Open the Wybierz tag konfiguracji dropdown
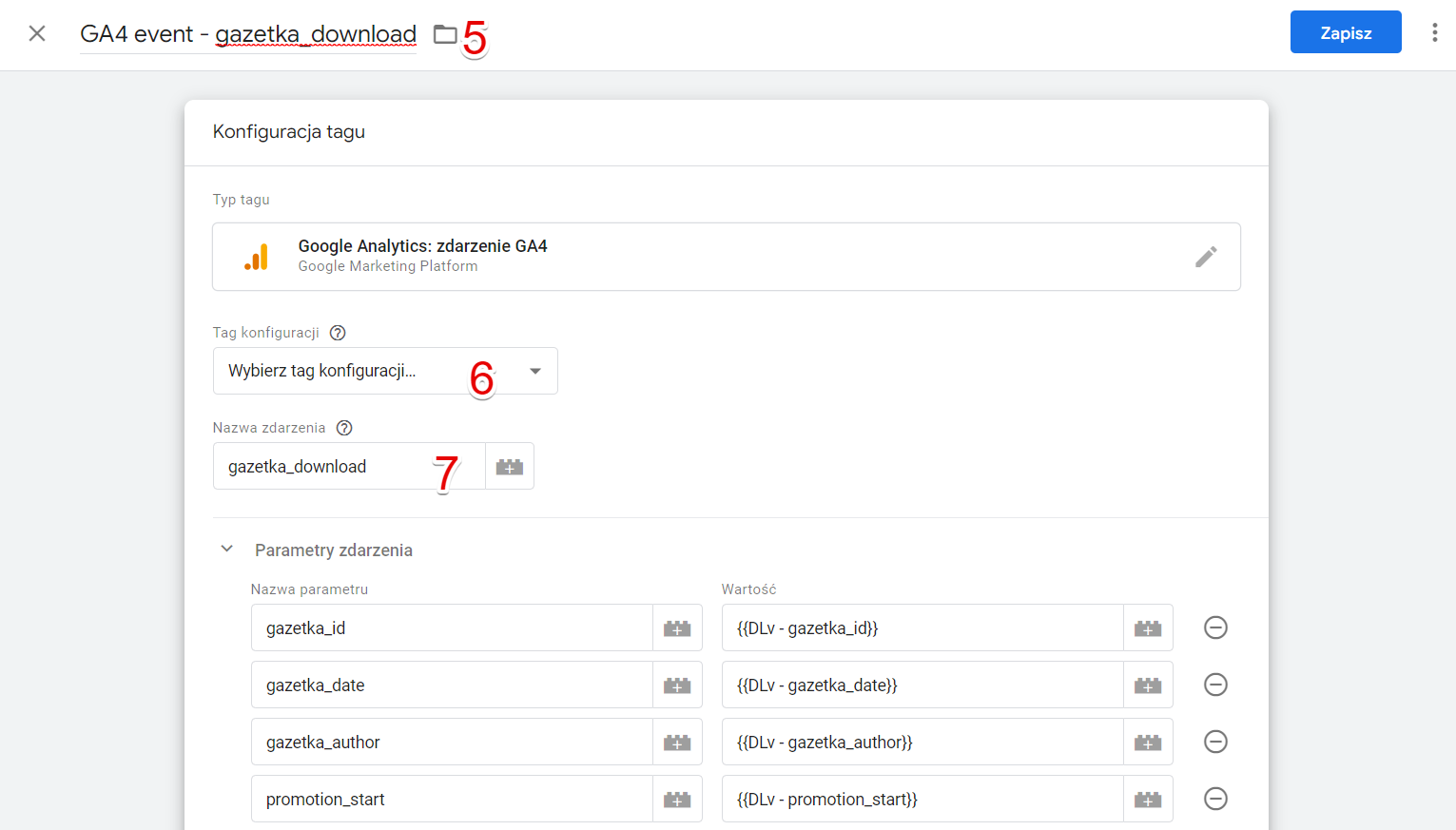Viewport: 1456px width, 830px height. [x=385, y=371]
